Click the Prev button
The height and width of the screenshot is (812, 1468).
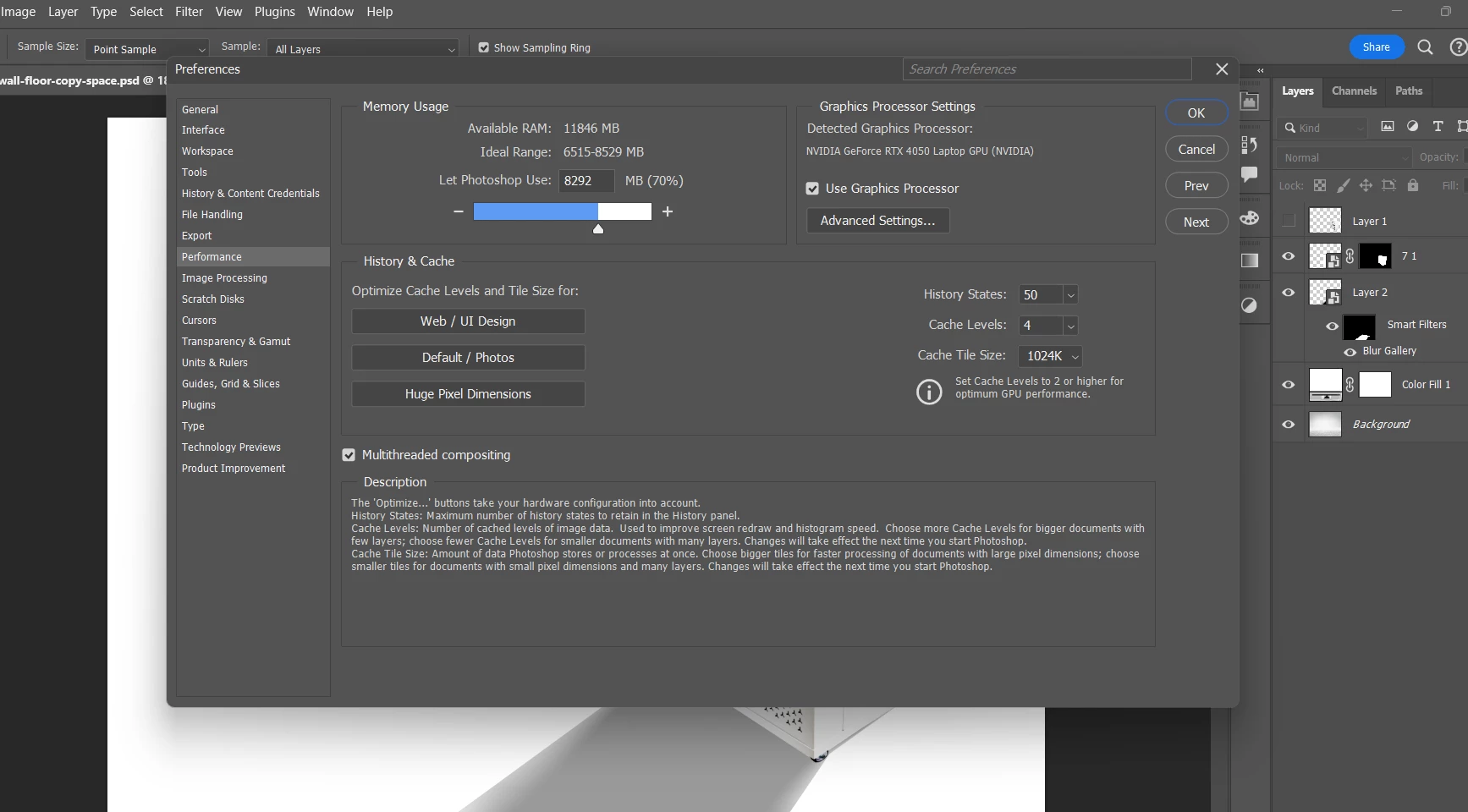pyautogui.click(x=1196, y=186)
